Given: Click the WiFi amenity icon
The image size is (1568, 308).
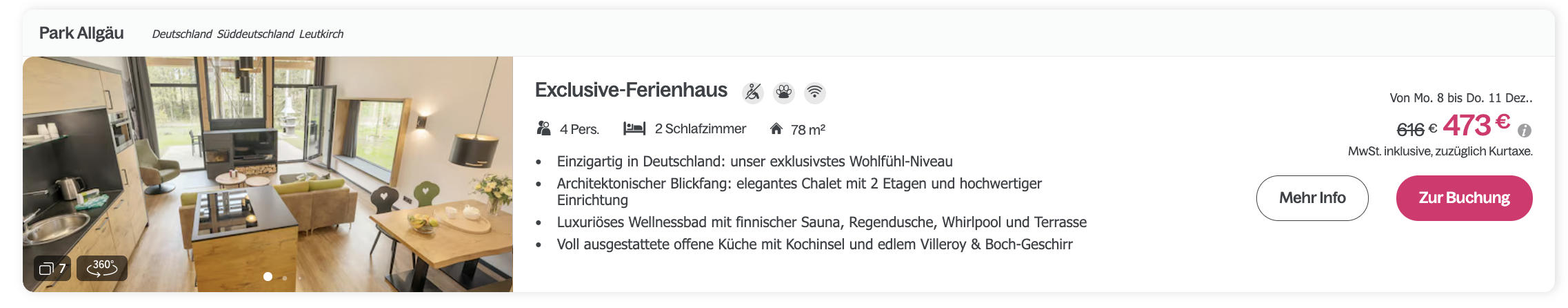Looking at the screenshot, I should click(814, 92).
